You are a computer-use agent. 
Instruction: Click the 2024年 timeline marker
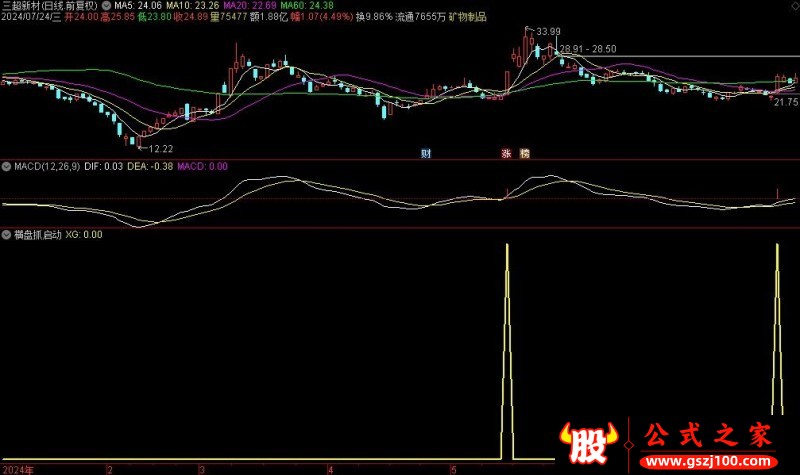(18, 470)
